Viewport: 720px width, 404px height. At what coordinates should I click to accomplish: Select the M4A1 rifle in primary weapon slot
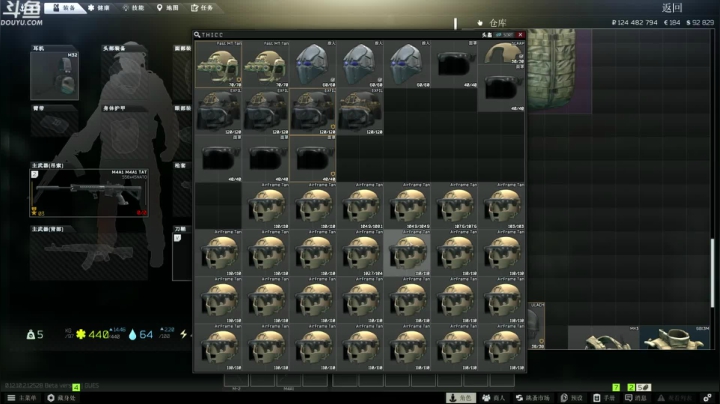pos(89,192)
